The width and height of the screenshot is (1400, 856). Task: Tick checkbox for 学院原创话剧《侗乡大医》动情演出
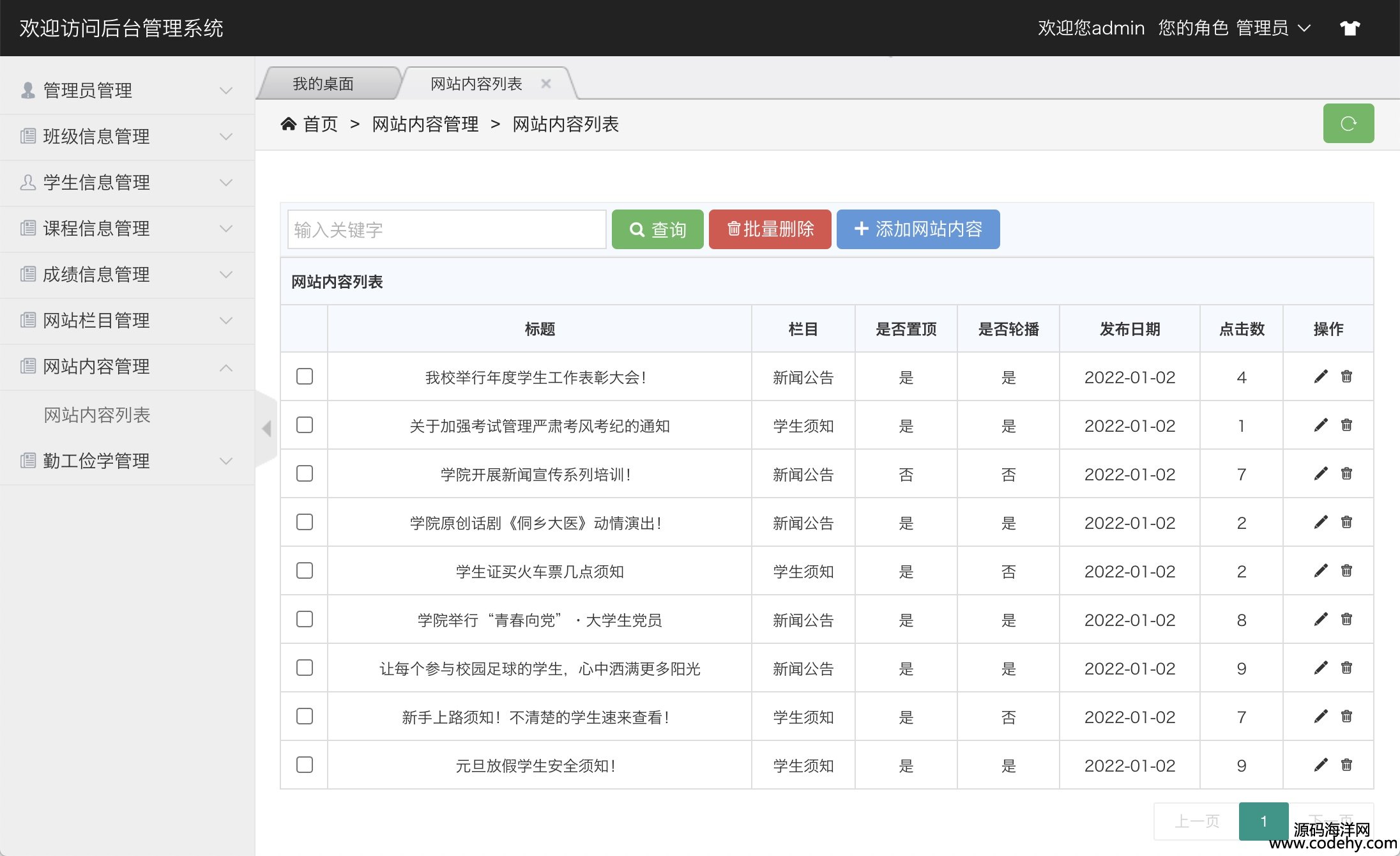coord(305,522)
